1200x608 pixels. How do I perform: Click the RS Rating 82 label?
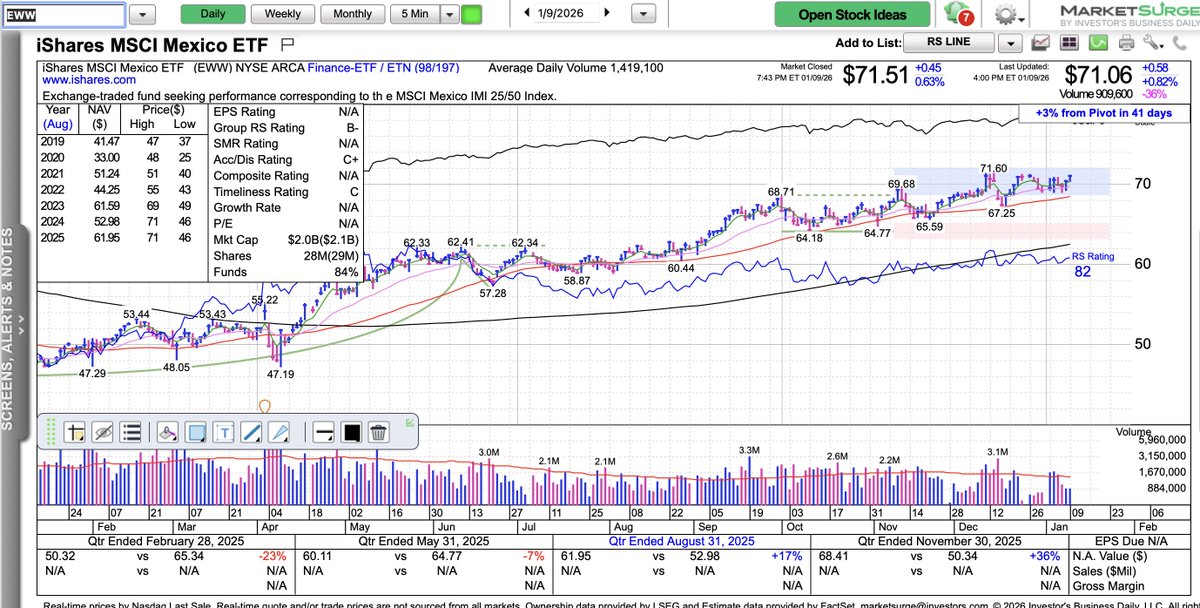[1093, 264]
